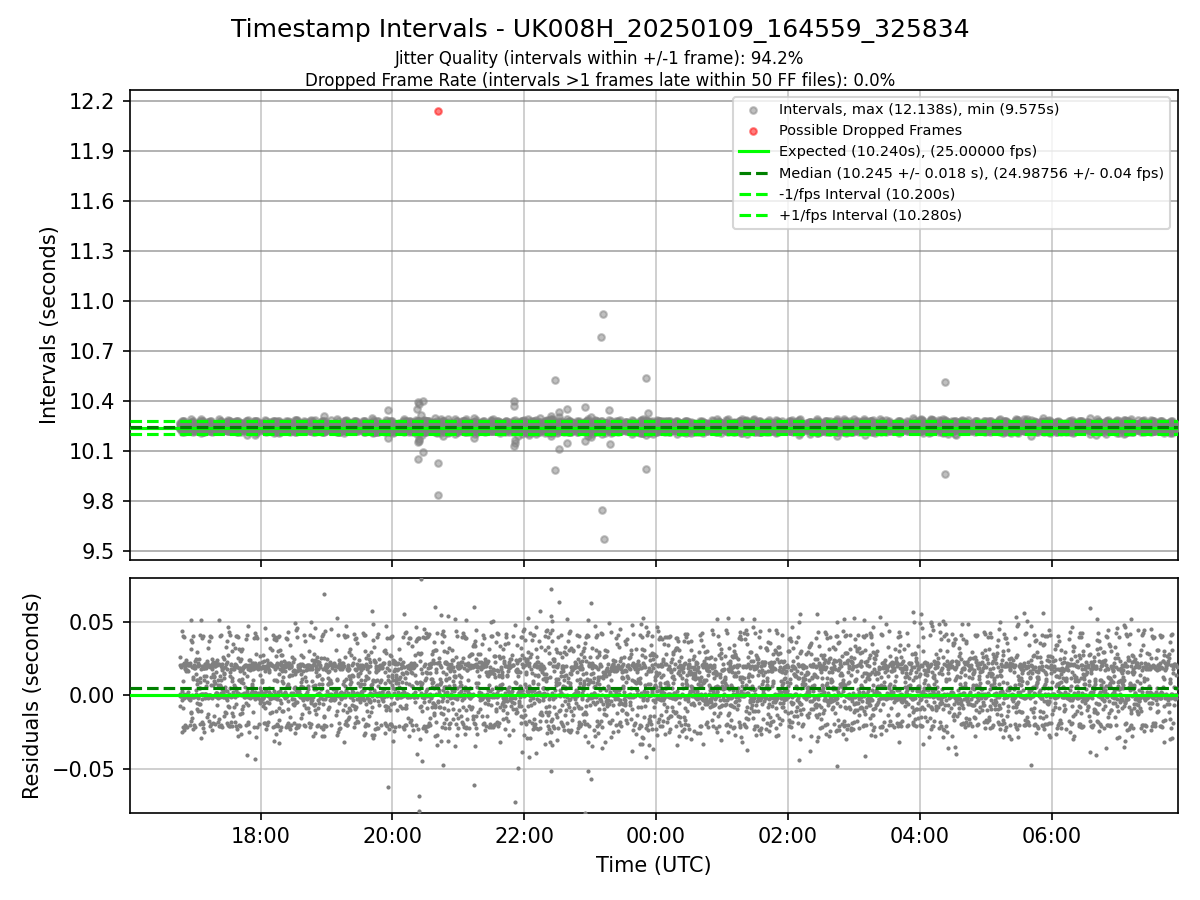
Task: Click the 'Dropped Frame Rate' 0.0% subtitle line
Action: coord(600,79)
